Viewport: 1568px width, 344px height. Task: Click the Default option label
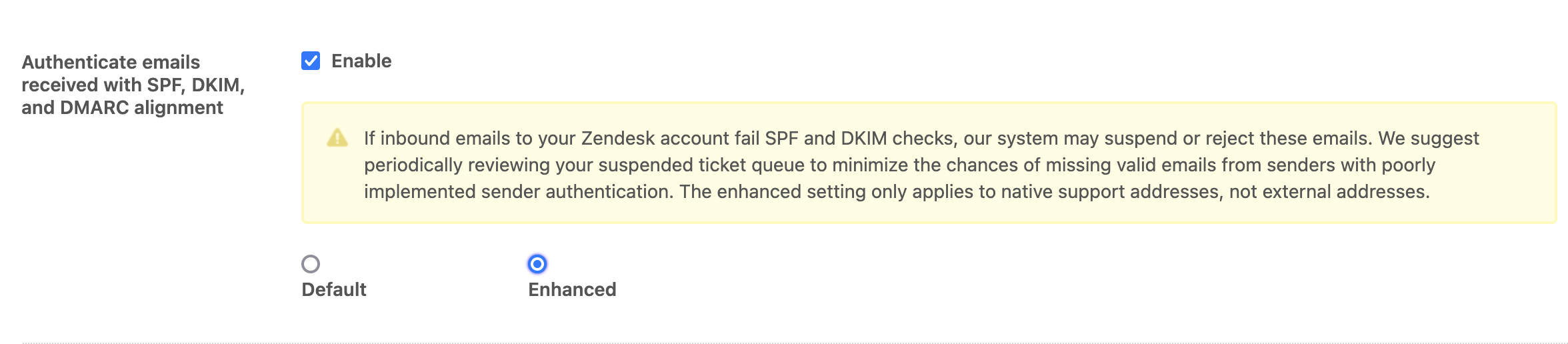(x=334, y=289)
